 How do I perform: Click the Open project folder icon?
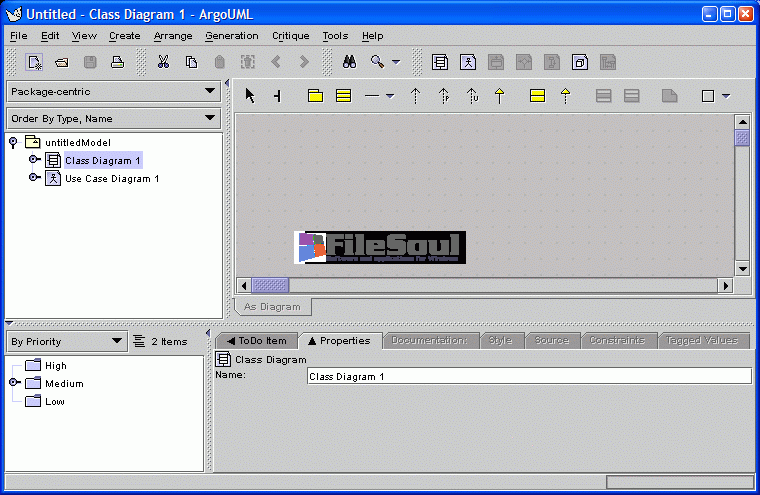point(62,62)
